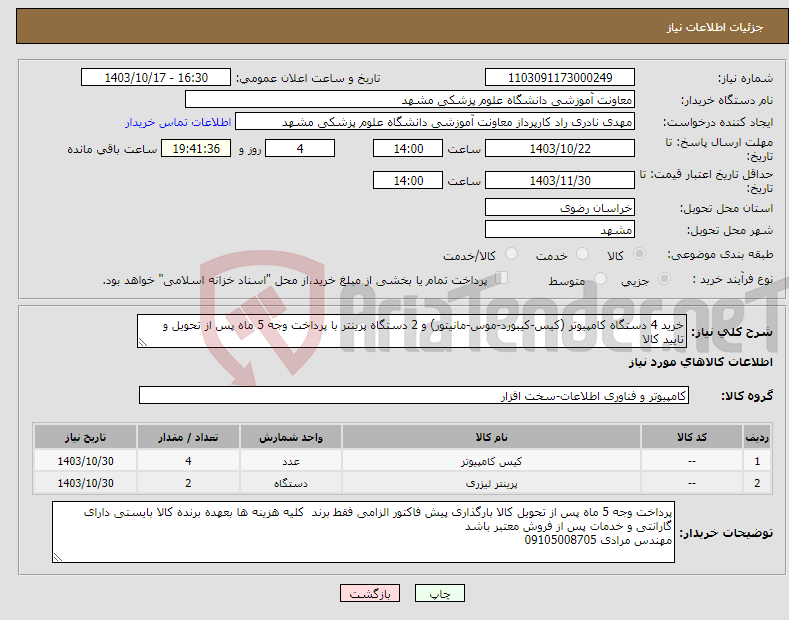Click the delivery province field خراسان رضوی
Viewport: 789px width, 620px height.
(x=560, y=207)
